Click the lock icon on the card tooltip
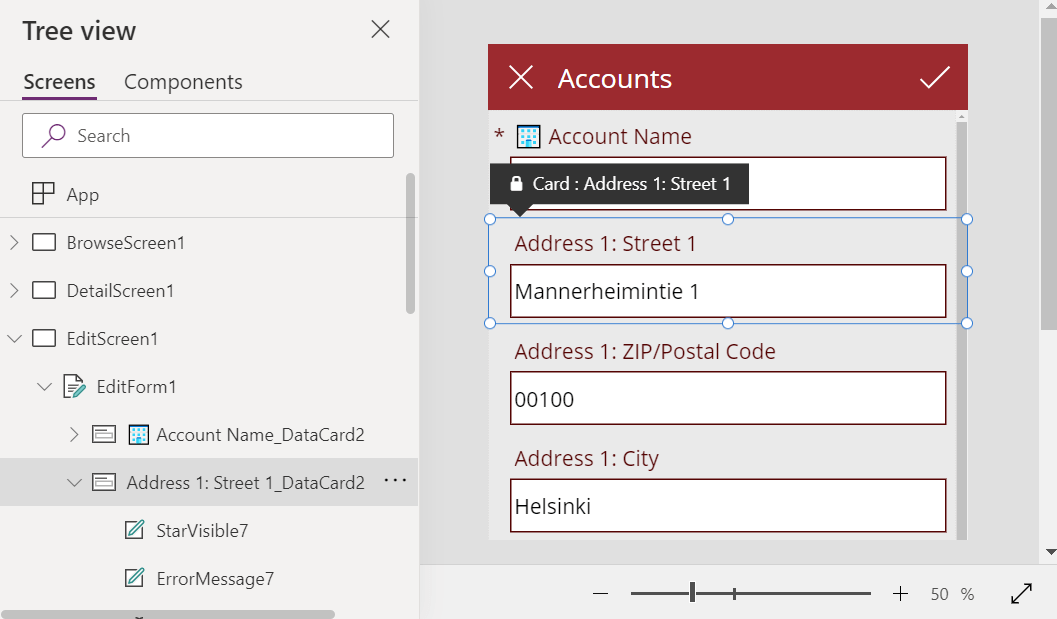 516,184
